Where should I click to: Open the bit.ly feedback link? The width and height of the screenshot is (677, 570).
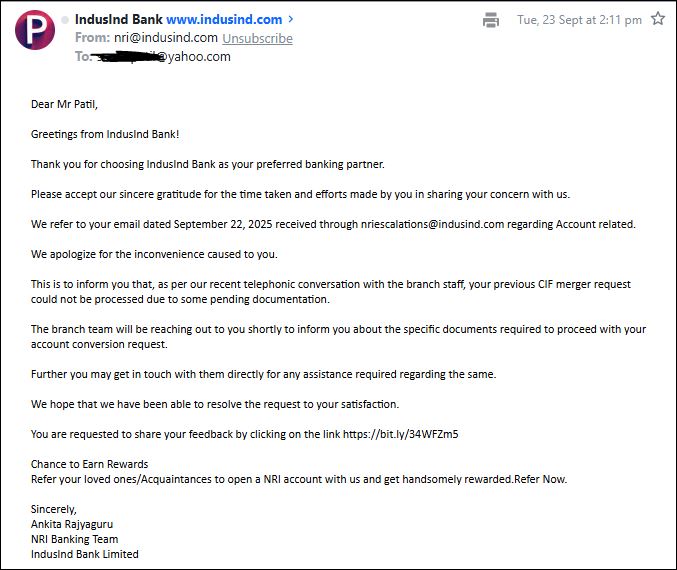400,434
